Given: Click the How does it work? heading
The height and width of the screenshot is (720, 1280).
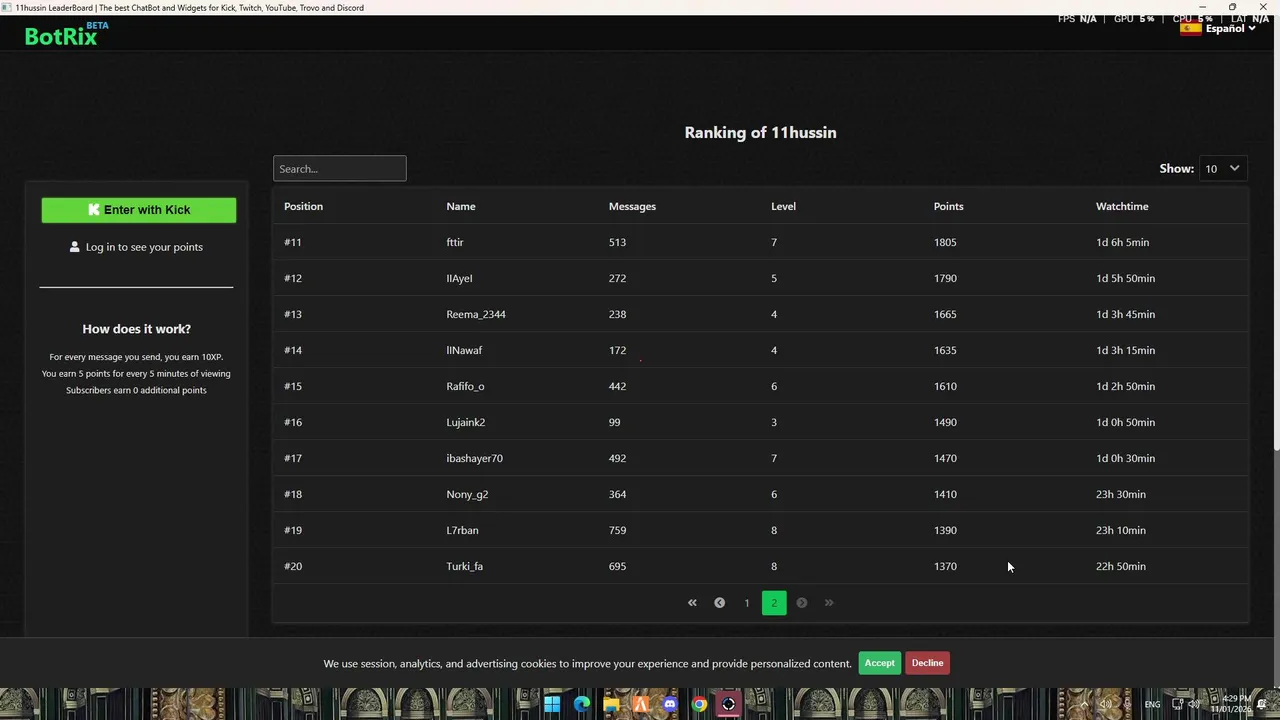Looking at the screenshot, I should (x=136, y=329).
